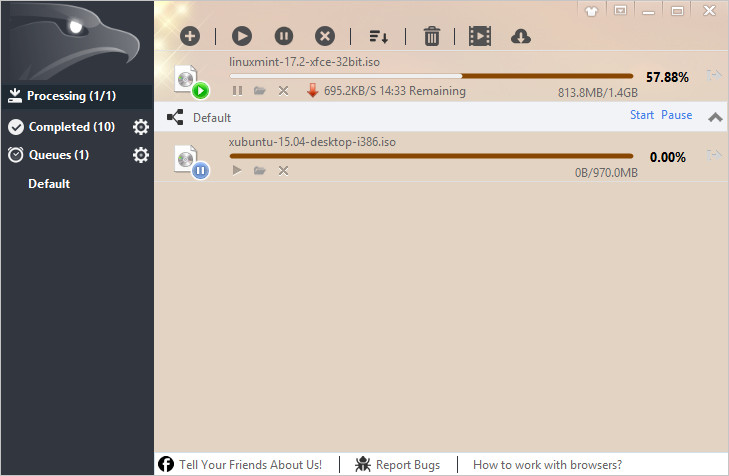The width and height of the screenshot is (729, 476).
Task: Click the 0.00% progress value
Action: pos(668,157)
